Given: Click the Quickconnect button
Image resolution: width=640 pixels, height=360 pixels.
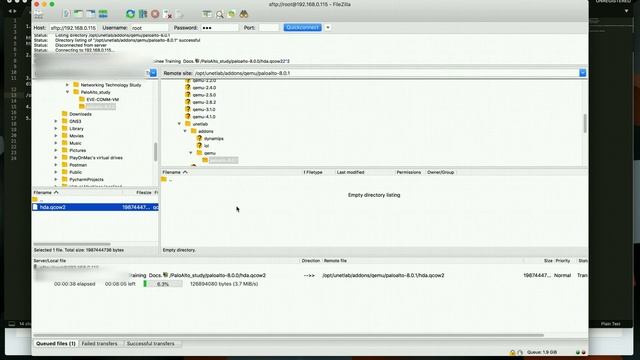Looking at the screenshot, I should point(302,27).
